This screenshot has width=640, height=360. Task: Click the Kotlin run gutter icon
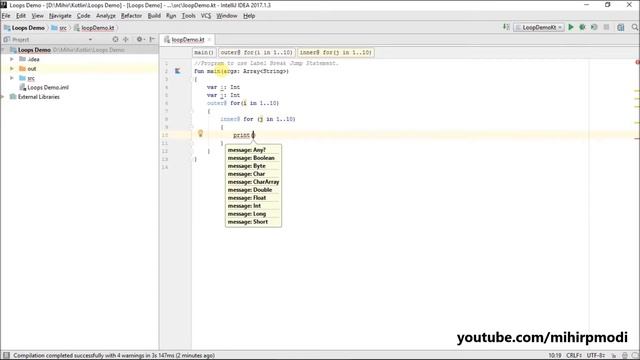[178, 71]
